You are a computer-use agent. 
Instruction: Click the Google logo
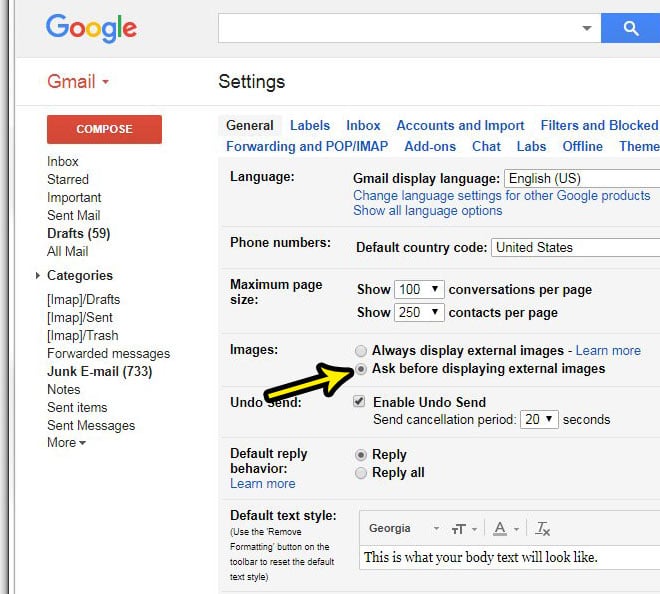point(91,28)
